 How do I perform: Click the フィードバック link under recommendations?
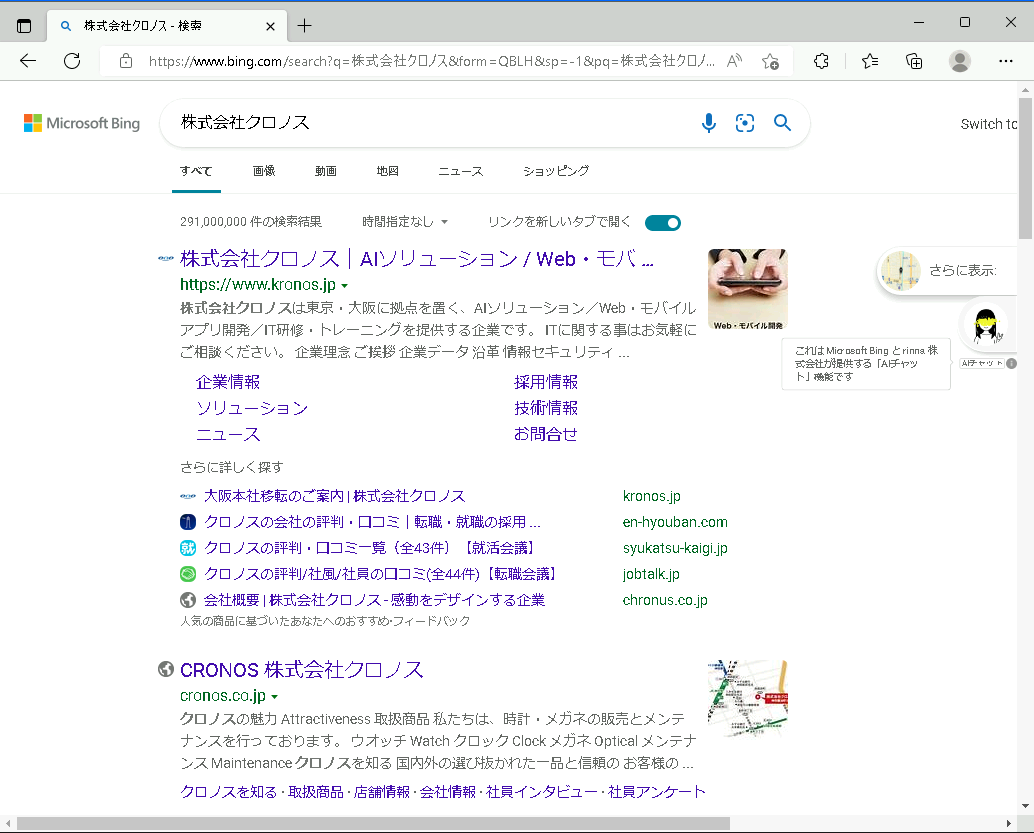pyautogui.click(x=431, y=621)
